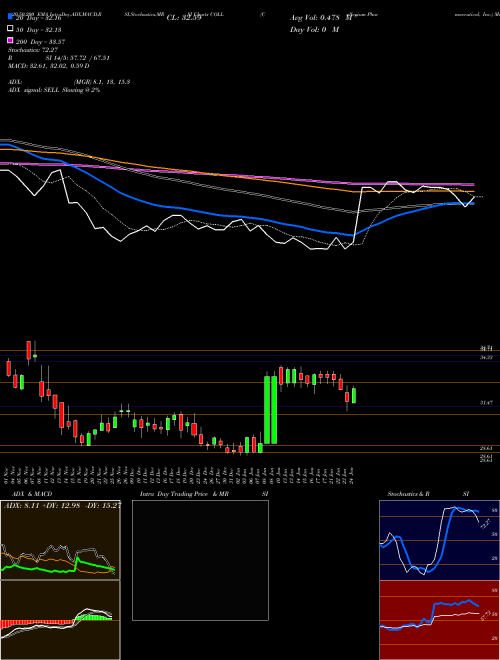Click the 'Avg Vol: 0.478 M' label
500x660 pixels.
320,18
